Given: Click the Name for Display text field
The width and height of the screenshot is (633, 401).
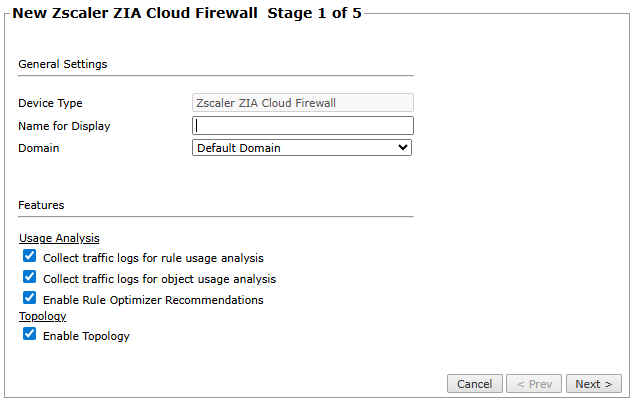Looking at the screenshot, I should [x=302, y=126].
